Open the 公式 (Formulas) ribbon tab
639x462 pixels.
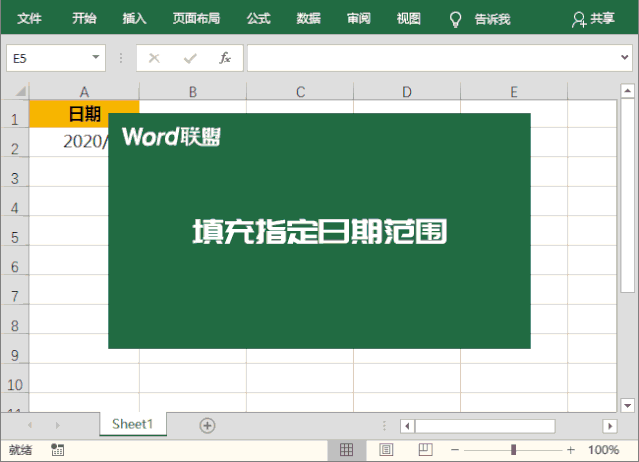coord(258,19)
